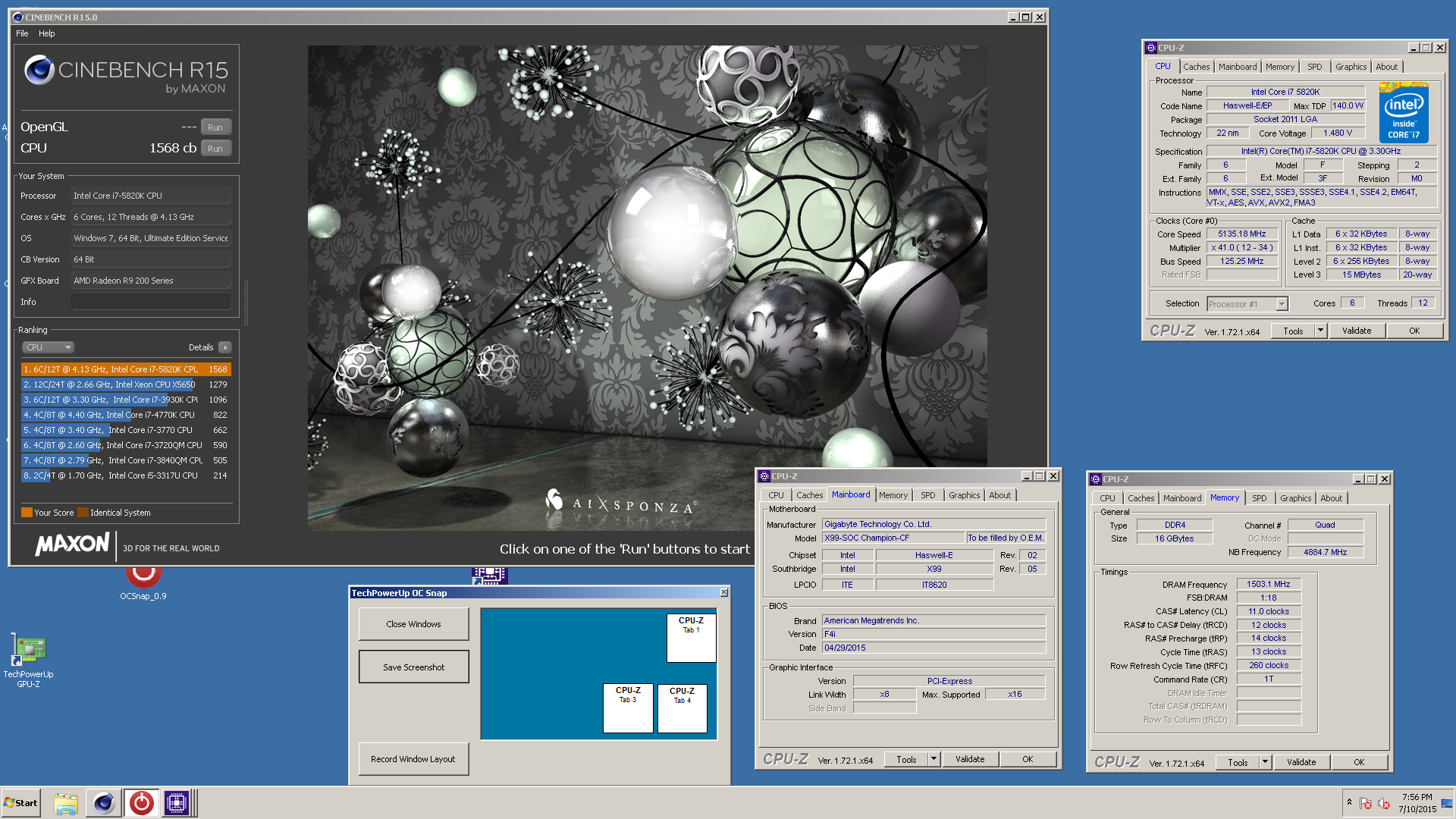Select ranking row 4 Intel Core i7-4770K

tap(126, 415)
